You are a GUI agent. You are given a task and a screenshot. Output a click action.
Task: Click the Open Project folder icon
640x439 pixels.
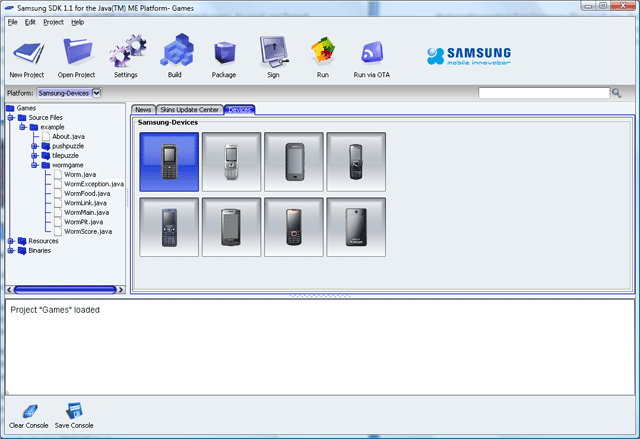76,52
